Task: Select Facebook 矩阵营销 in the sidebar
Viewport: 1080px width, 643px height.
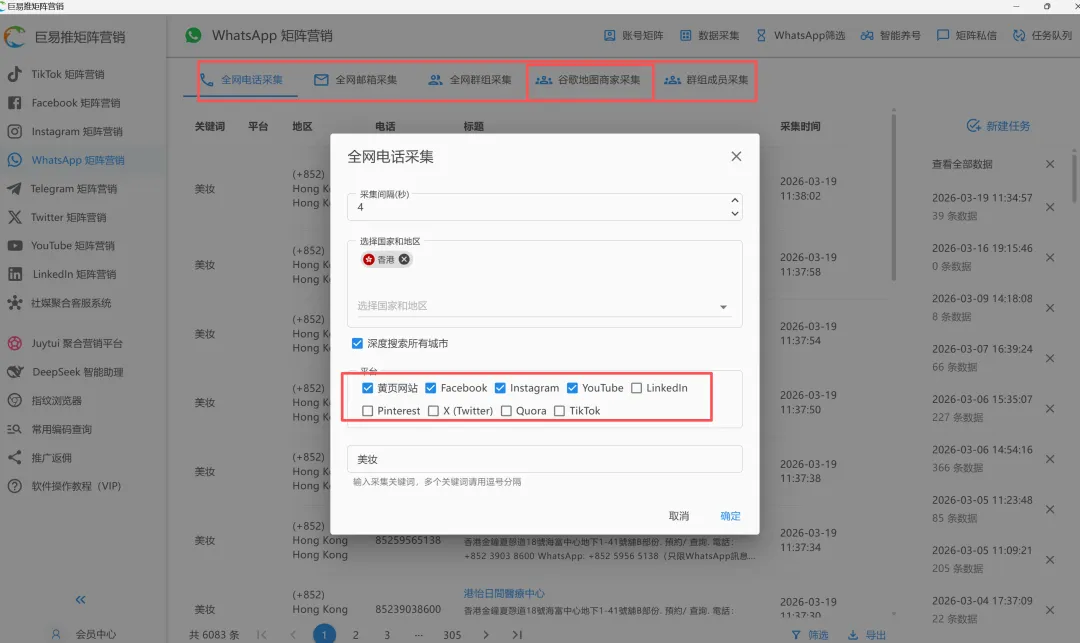Action: coord(73,102)
